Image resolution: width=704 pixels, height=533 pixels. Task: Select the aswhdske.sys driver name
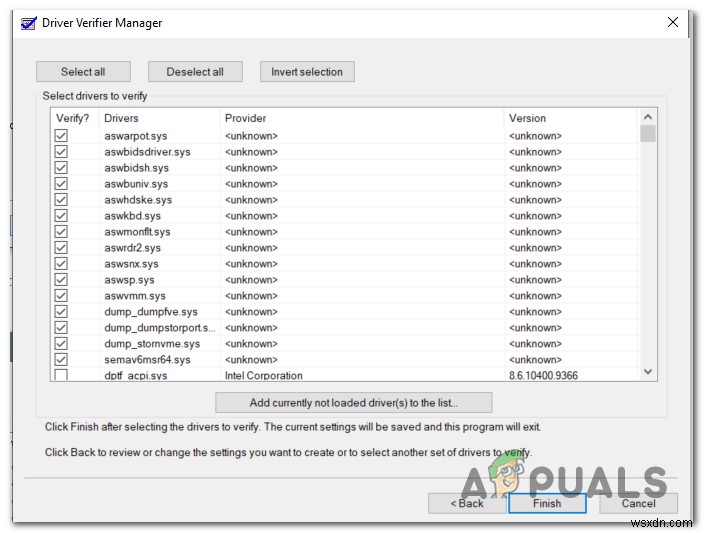click(x=138, y=200)
